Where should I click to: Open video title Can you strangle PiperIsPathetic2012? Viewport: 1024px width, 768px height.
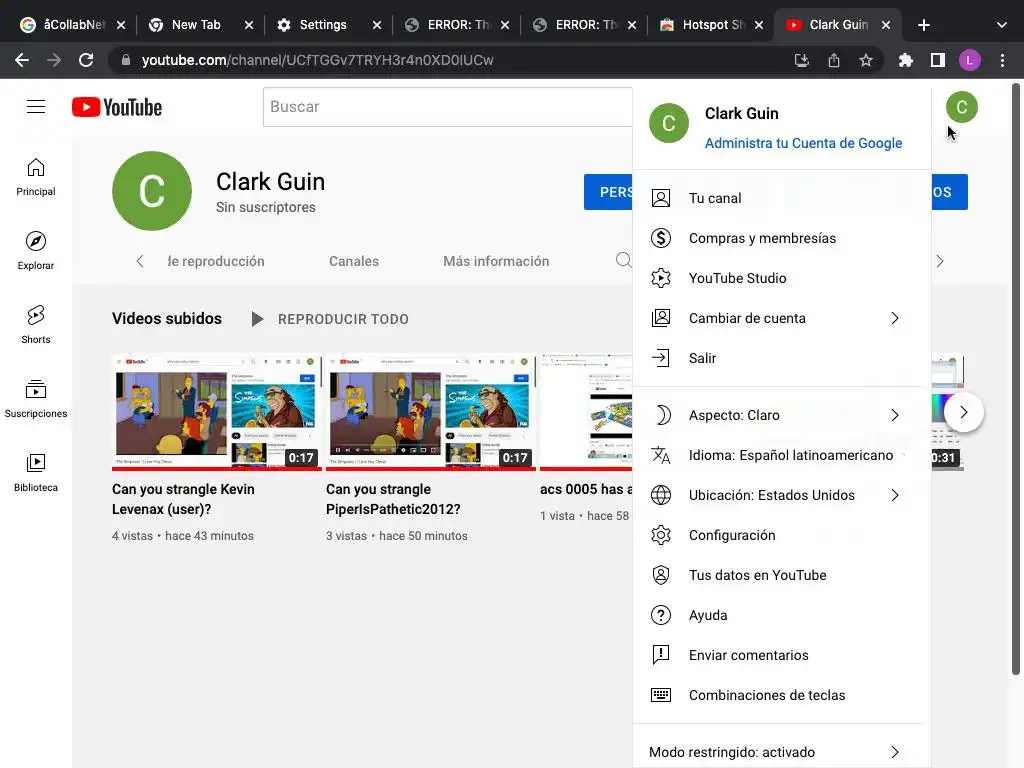tap(393, 499)
